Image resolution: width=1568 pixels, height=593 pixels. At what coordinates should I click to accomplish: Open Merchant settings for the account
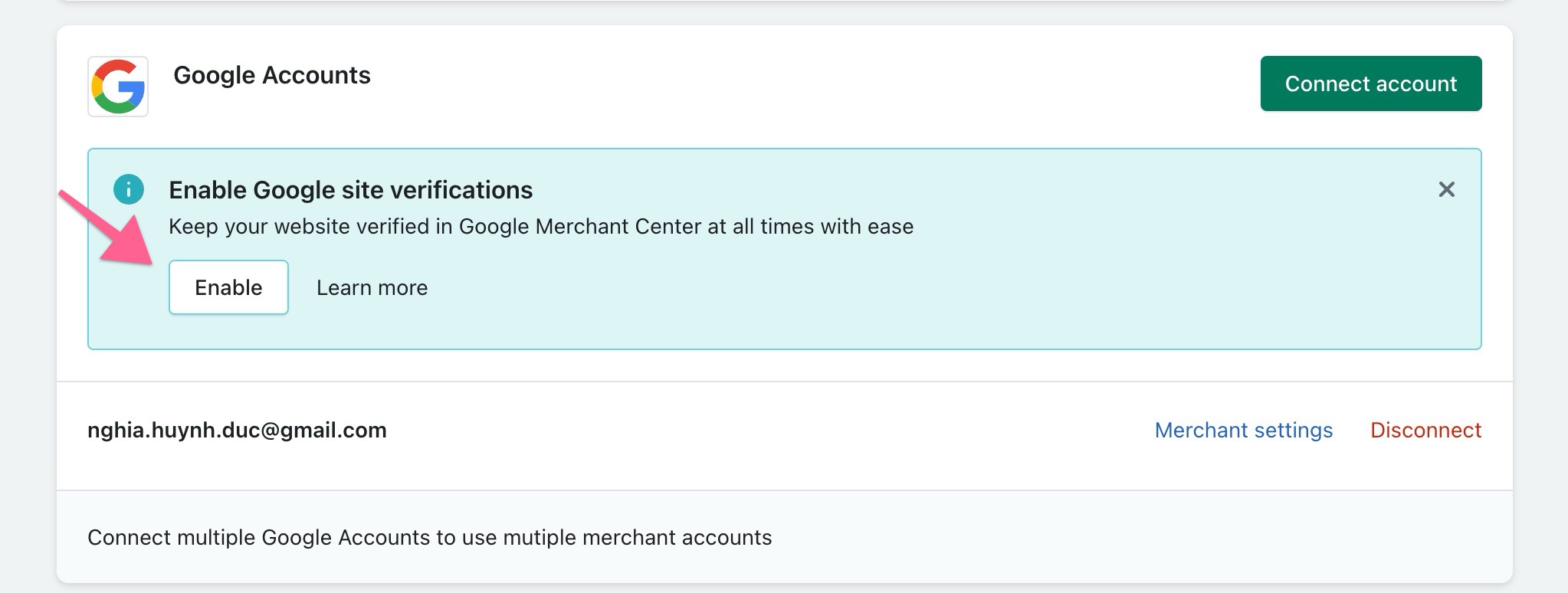click(1244, 431)
